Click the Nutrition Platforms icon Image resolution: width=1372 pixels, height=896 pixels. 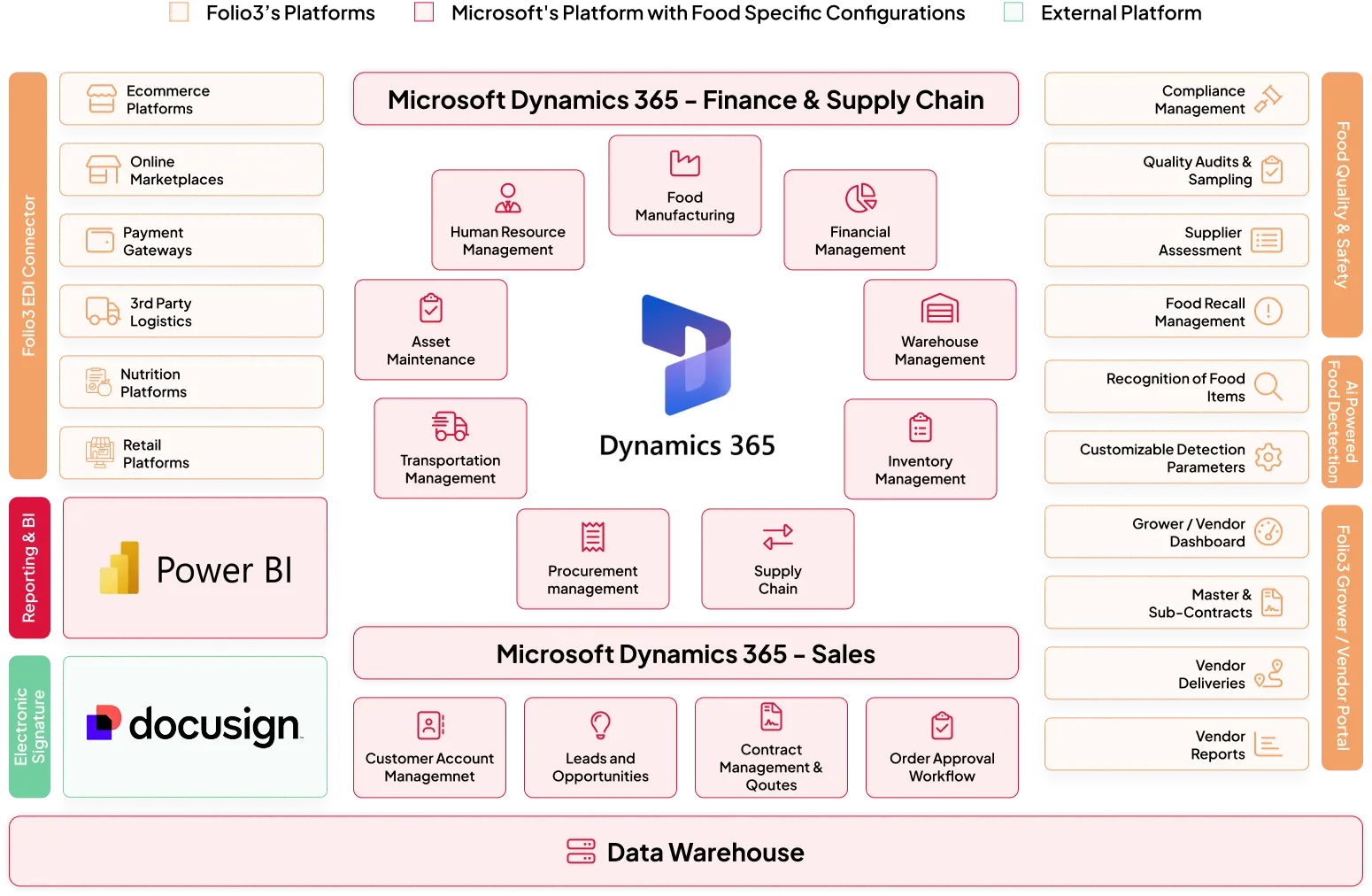point(98,382)
